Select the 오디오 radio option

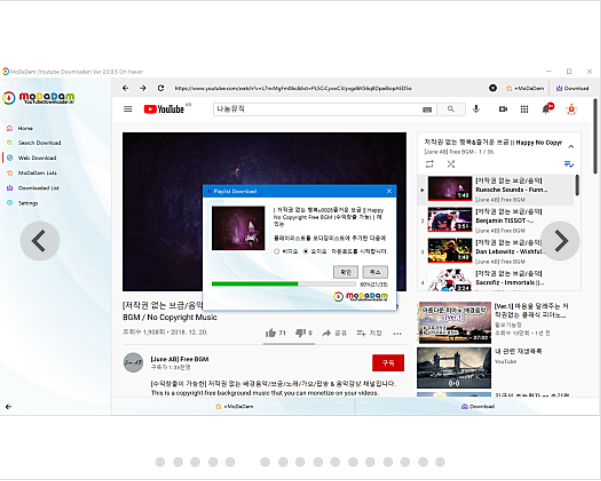coord(305,251)
